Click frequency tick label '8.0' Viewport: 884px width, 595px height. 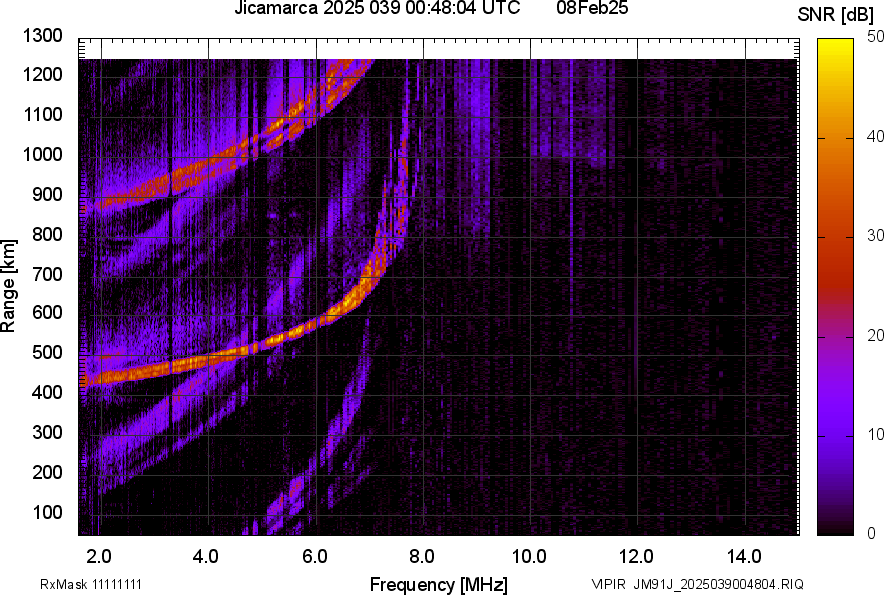click(422, 557)
